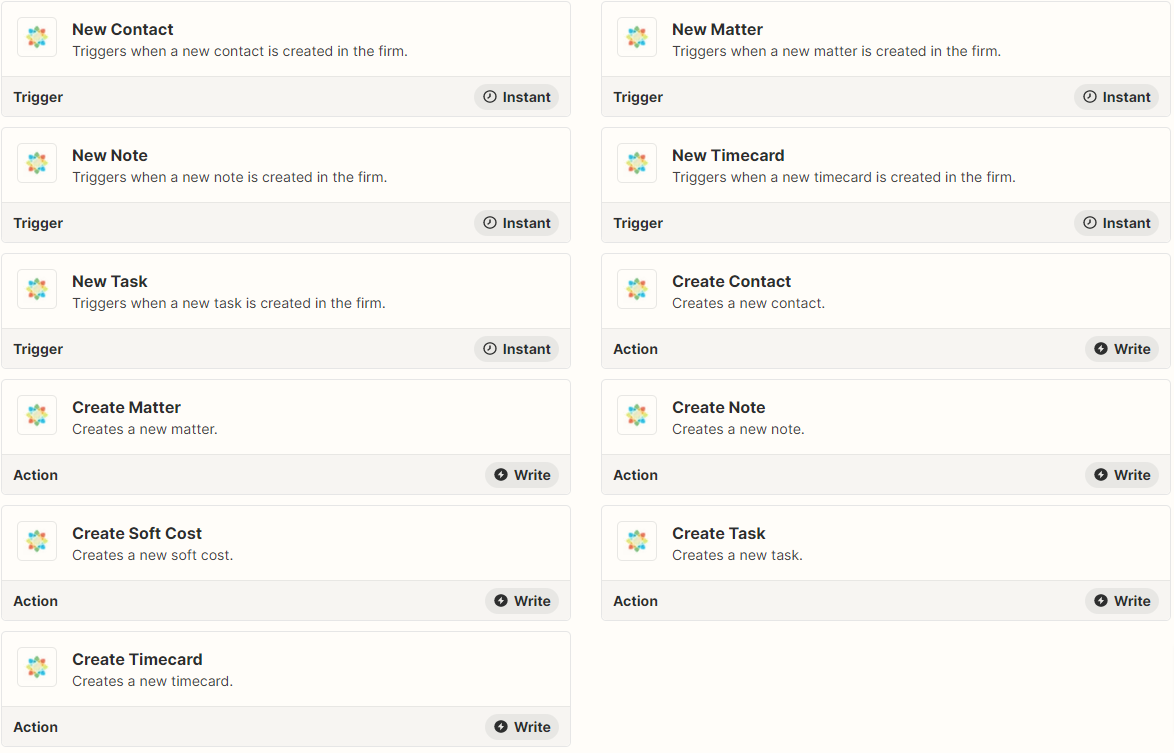
Task: Open the New Timecard trigger title
Action: (x=729, y=156)
